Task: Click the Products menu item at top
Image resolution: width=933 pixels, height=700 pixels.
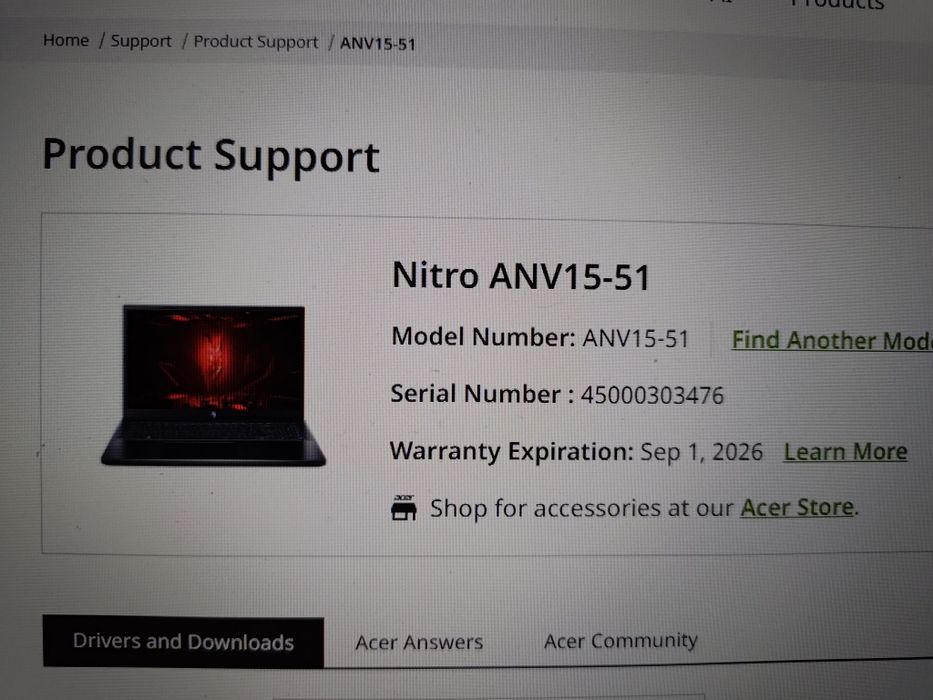Action: point(838,5)
